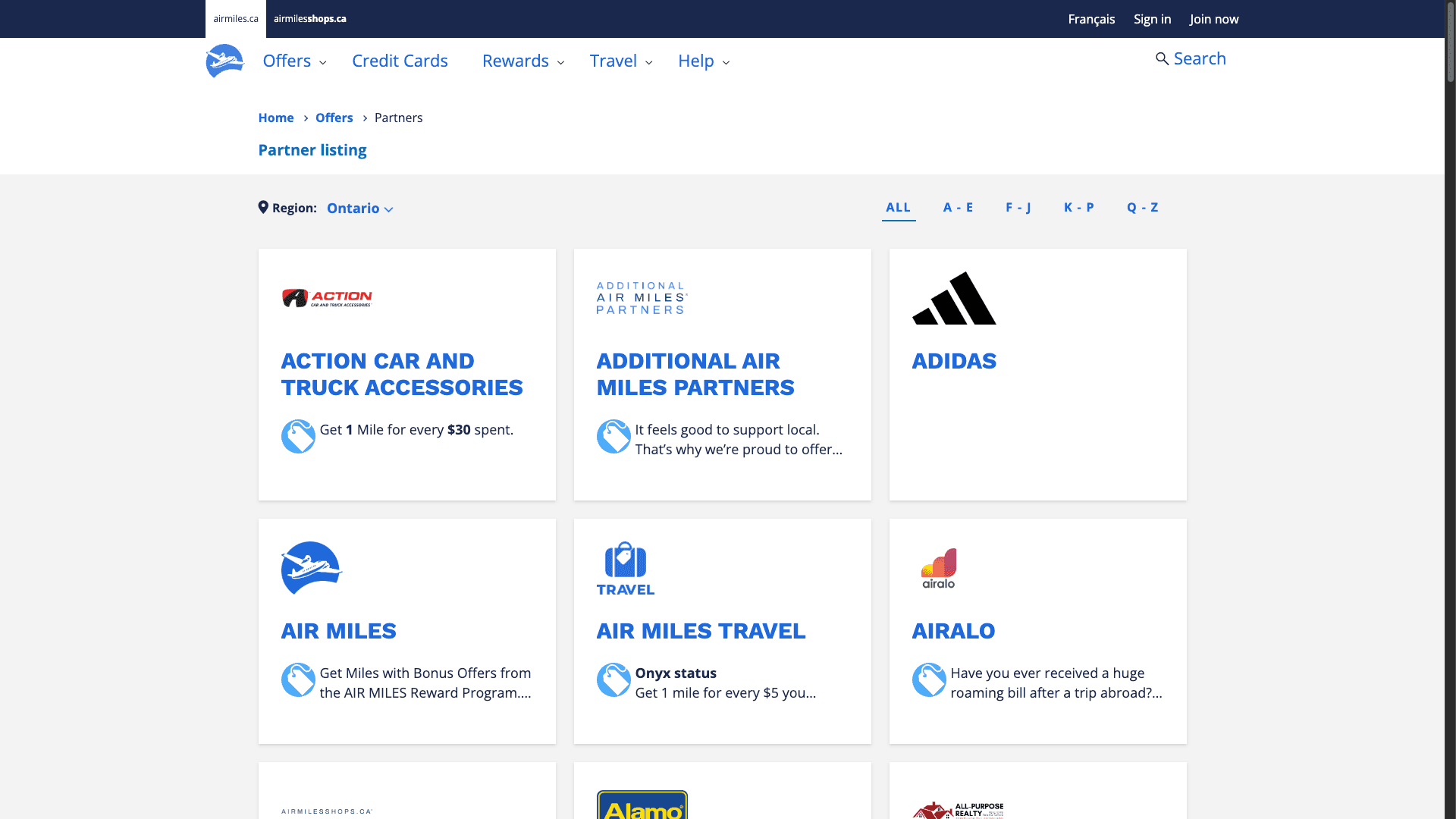
Task: Click the Alamo logo
Action: (642, 805)
